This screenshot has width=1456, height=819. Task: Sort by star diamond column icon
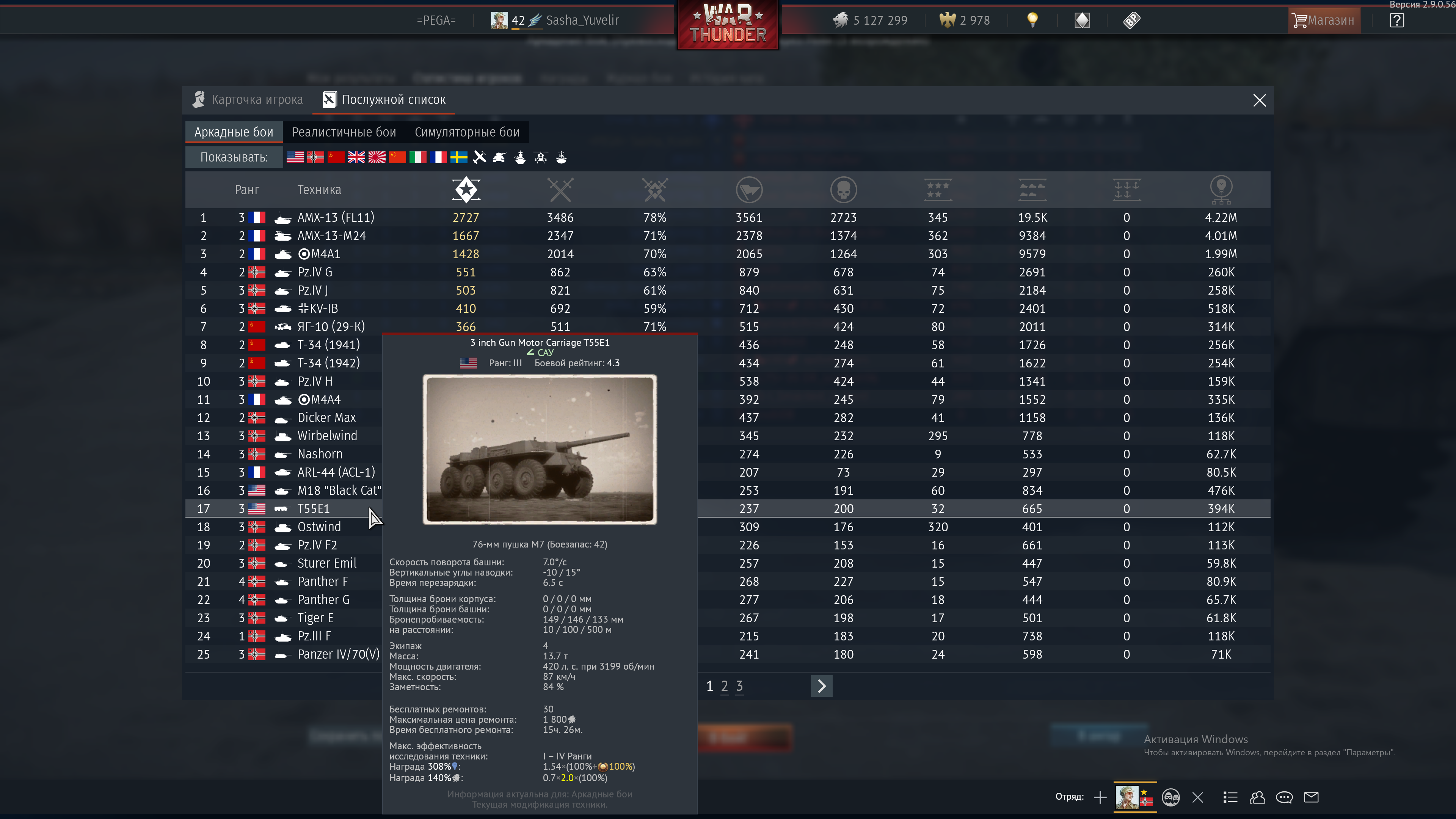tap(466, 190)
